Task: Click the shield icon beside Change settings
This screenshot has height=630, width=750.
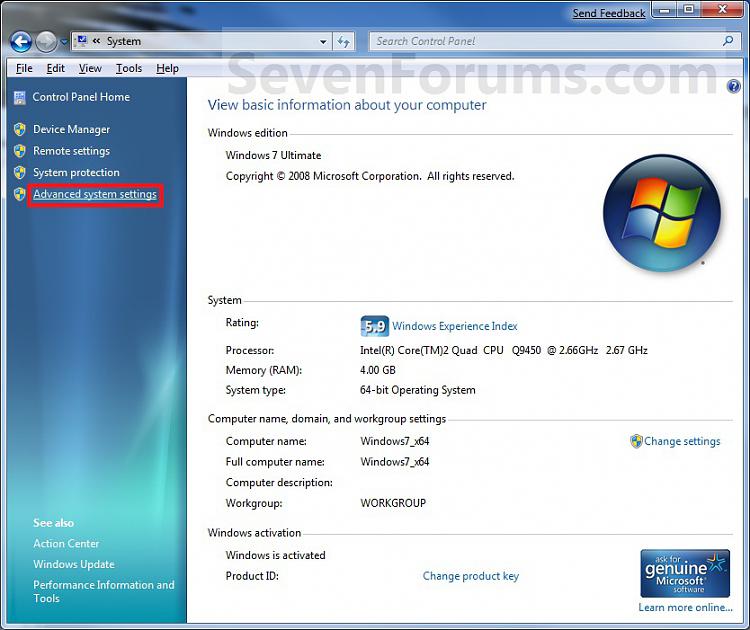Action: click(x=636, y=441)
